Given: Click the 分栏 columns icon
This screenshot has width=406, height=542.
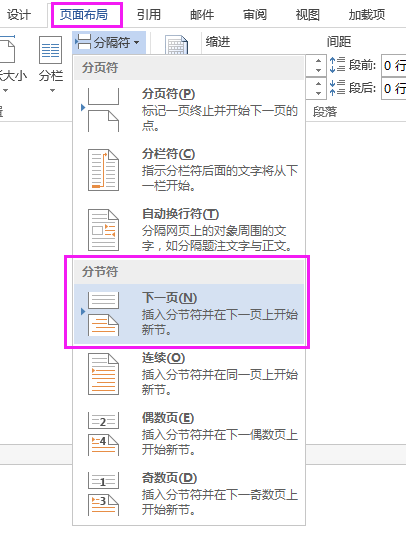Looking at the screenshot, I should pyautogui.click(x=50, y=50).
